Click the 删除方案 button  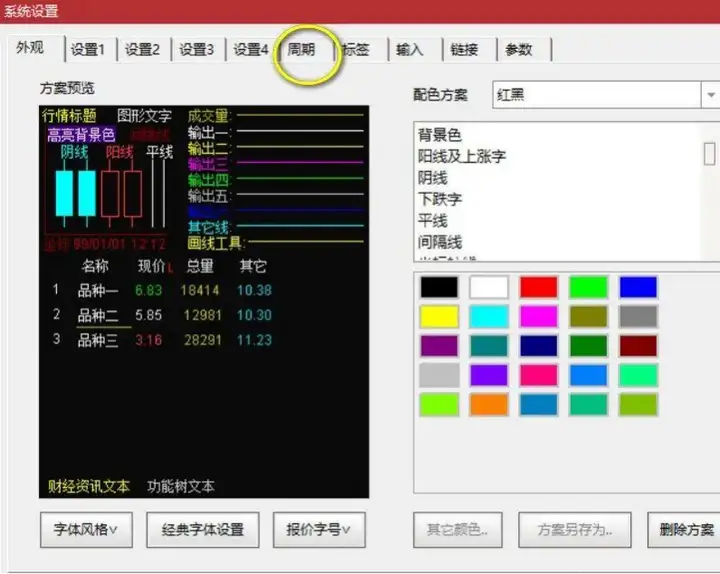click(x=686, y=529)
